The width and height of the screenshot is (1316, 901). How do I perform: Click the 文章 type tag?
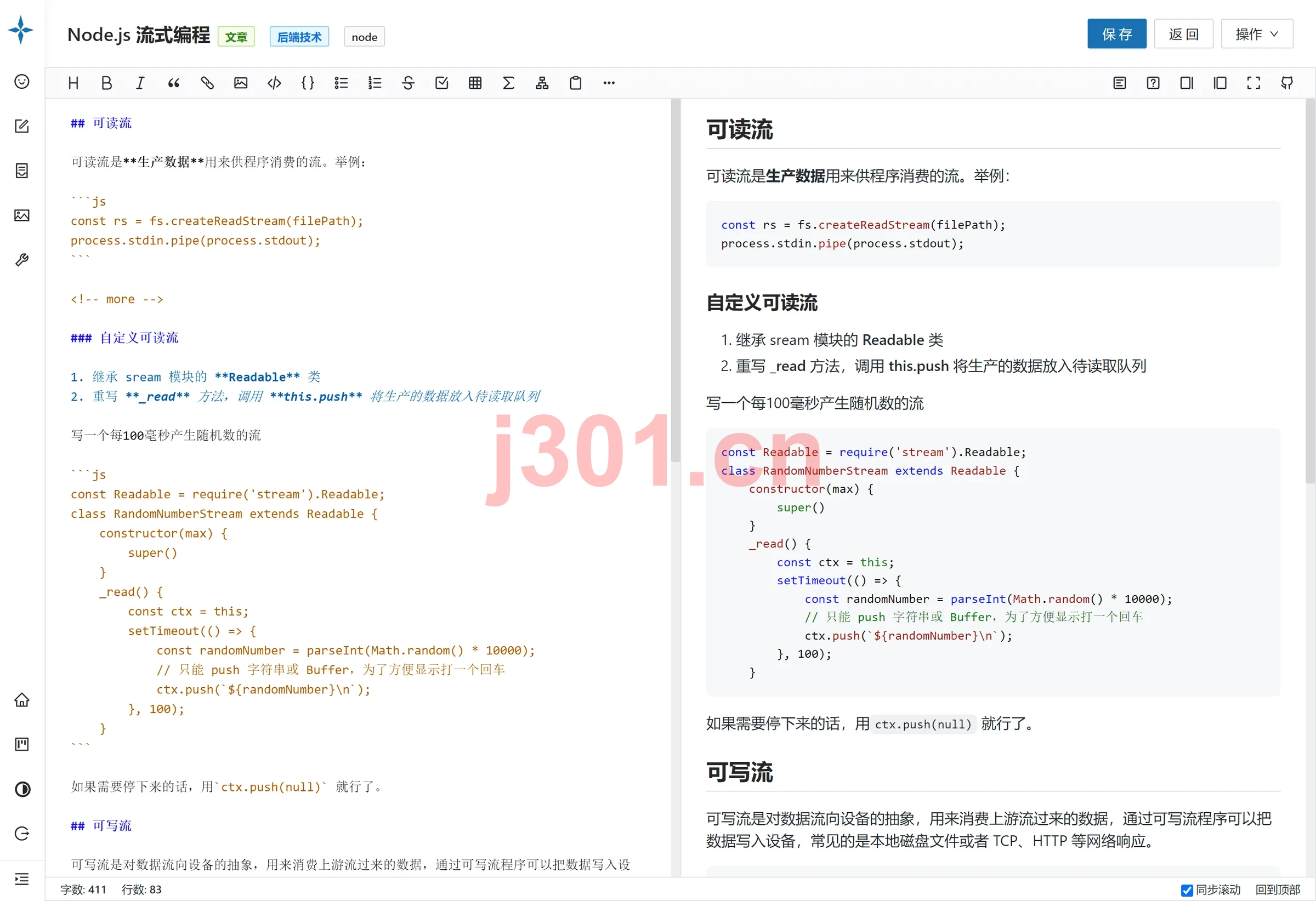tap(236, 37)
